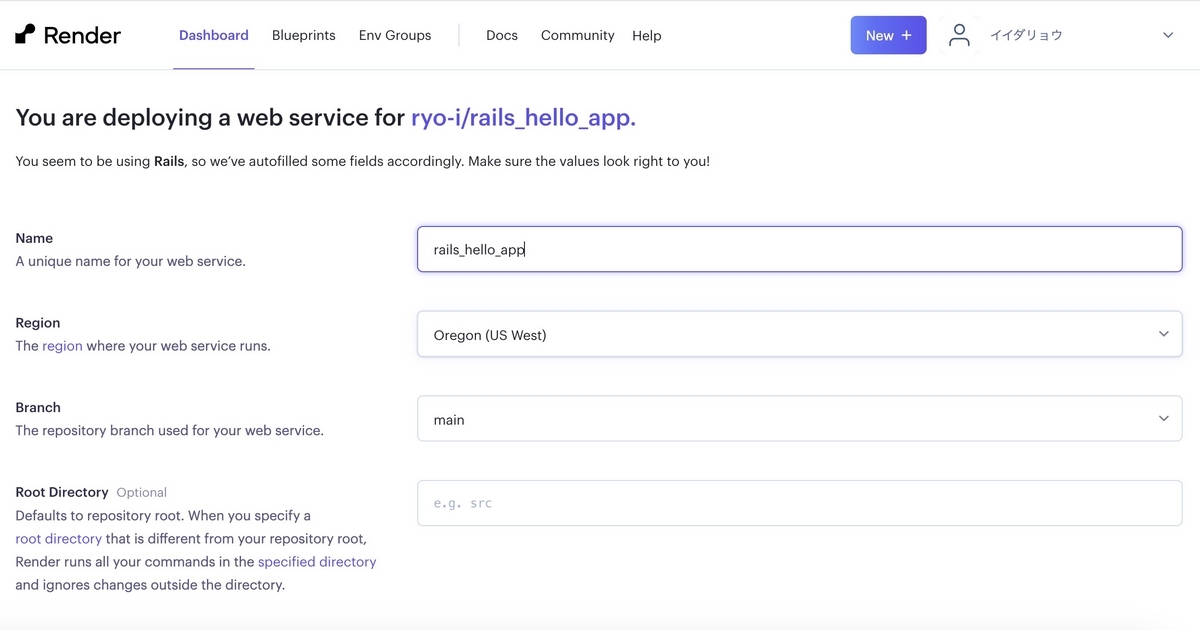Click 'A unique name for your web service.' text
The image size is (1200, 630).
pos(130,261)
